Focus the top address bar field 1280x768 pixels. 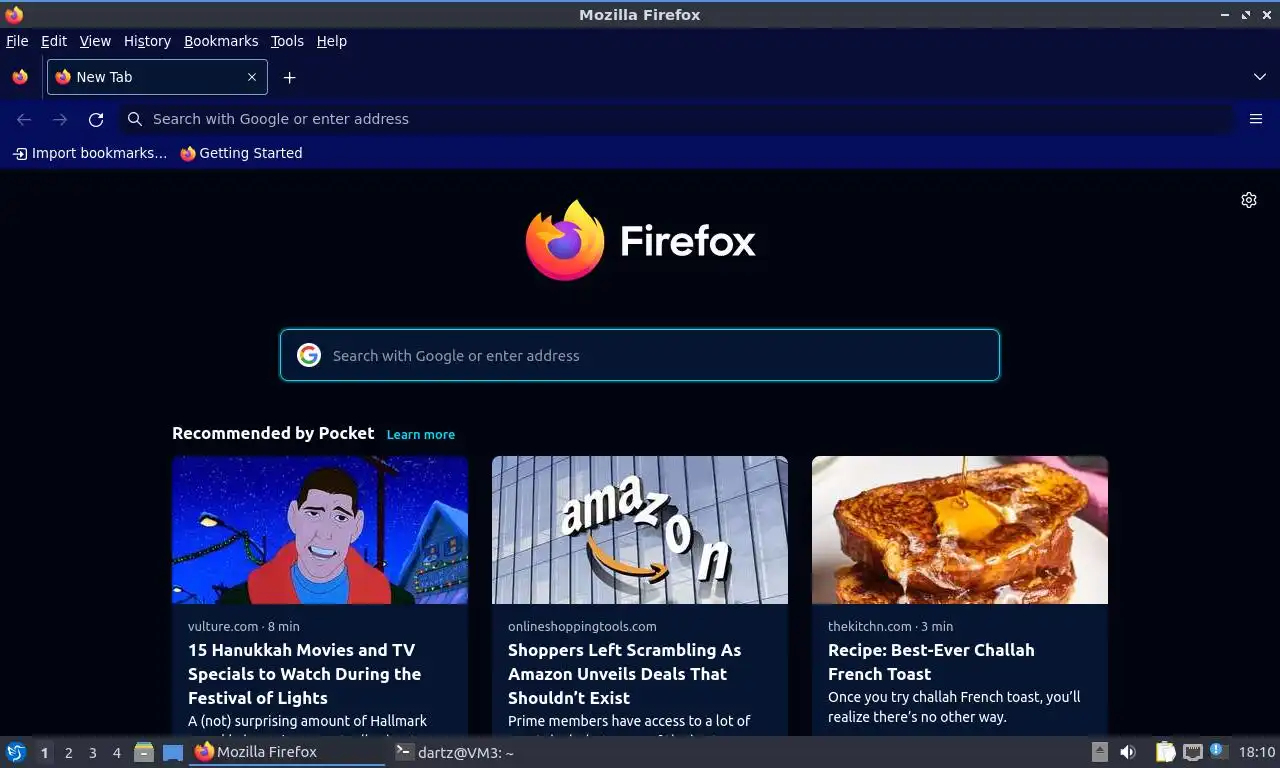pos(677,119)
